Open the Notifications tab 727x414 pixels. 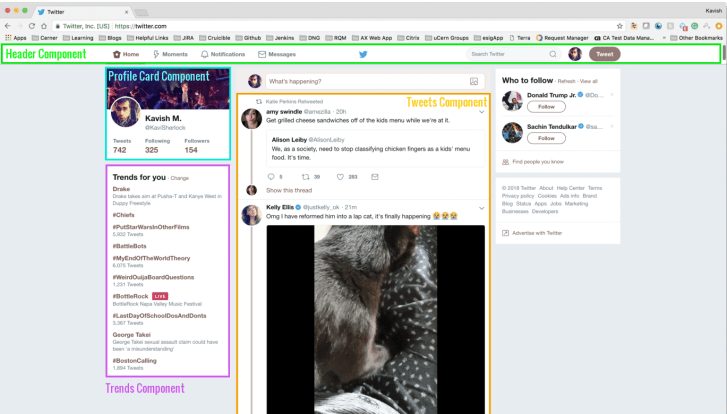pyautogui.click(x=223, y=54)
